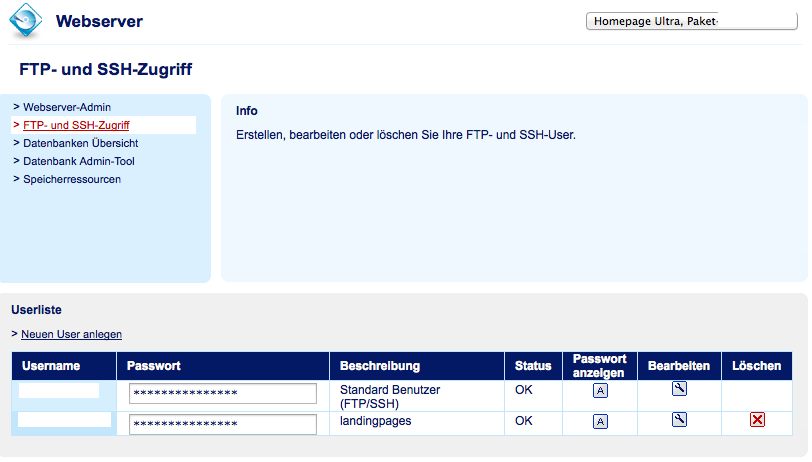812x462 pixels.
Task: Click the Passwort column header
Action: (x=154, y=366)
